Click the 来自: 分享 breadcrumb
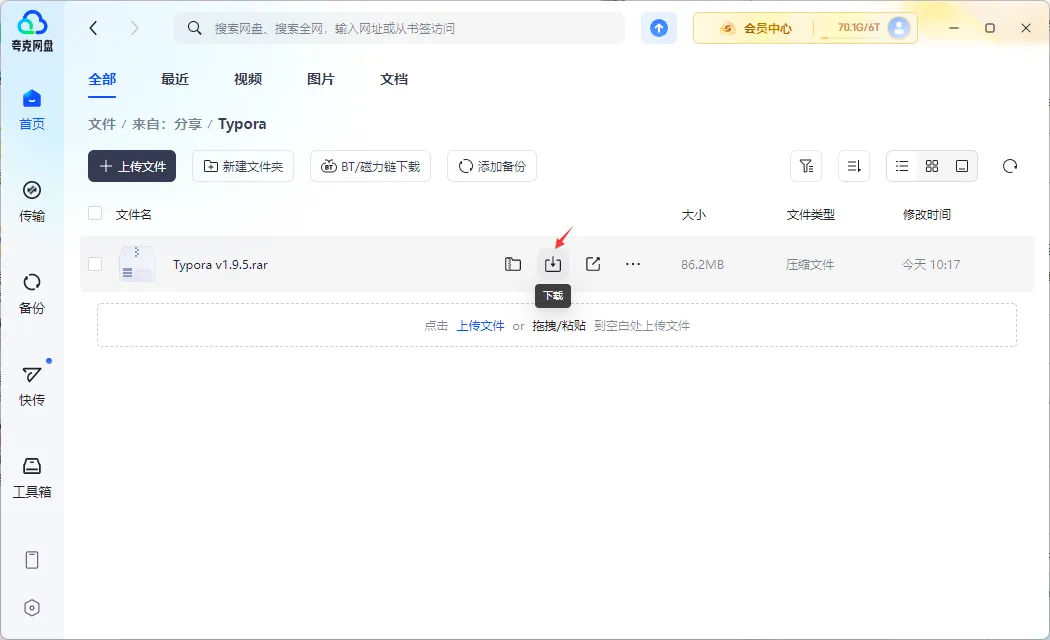Viewport: 1050px width, 640px height. pos(167,124)
